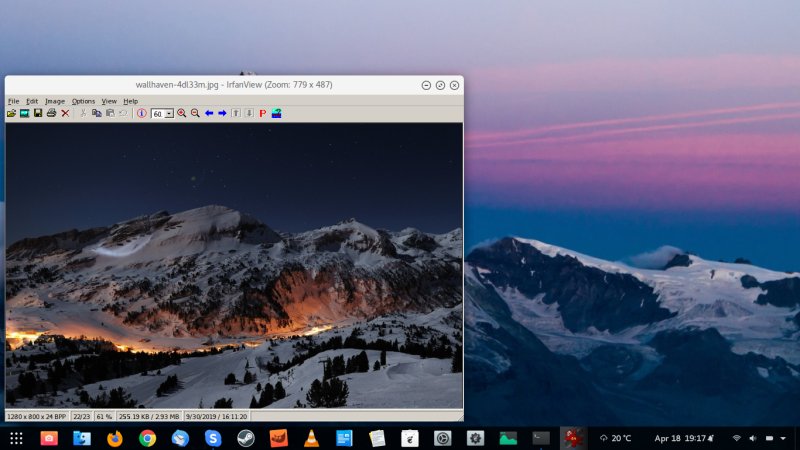Click the zoom value field showing 60
The width and height of the screenshot is (800, 450).
point(158,114)
